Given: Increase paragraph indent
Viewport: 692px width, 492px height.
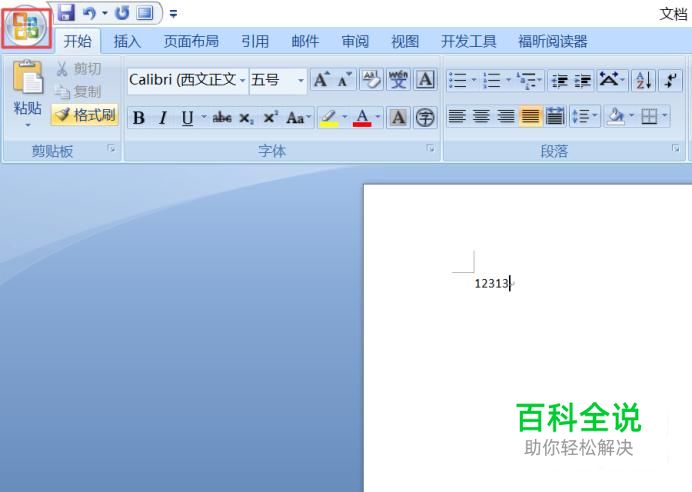Looking at the screenshot, I should [583, 81].
